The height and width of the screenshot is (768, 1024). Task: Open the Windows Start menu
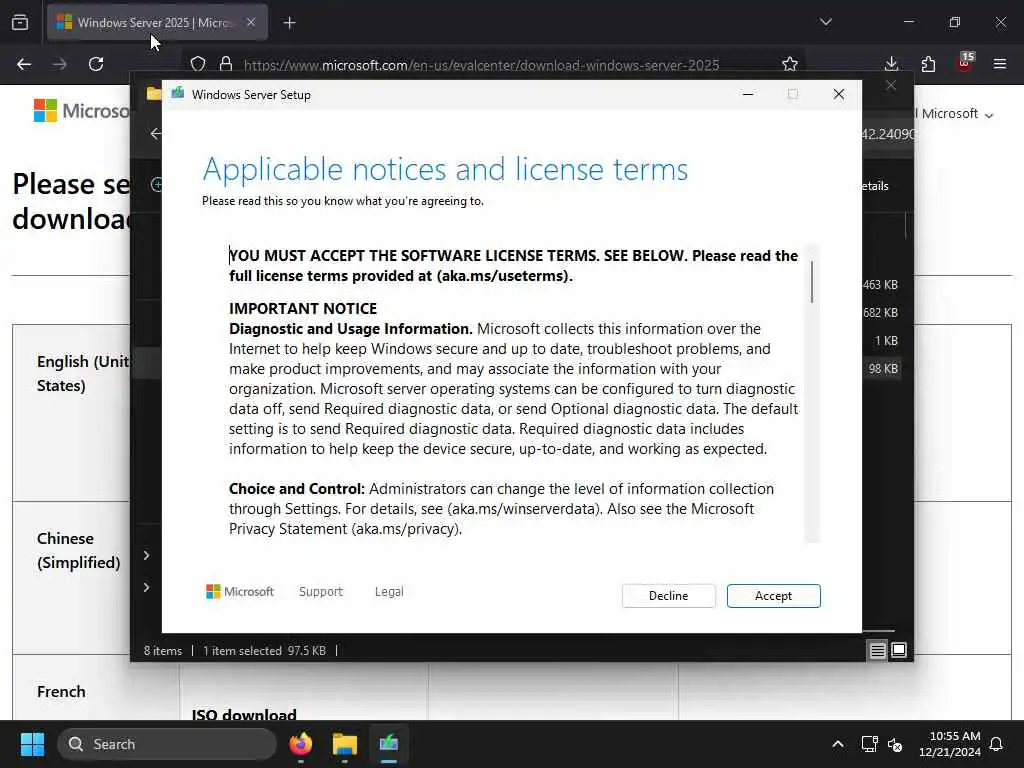[32, 744]
